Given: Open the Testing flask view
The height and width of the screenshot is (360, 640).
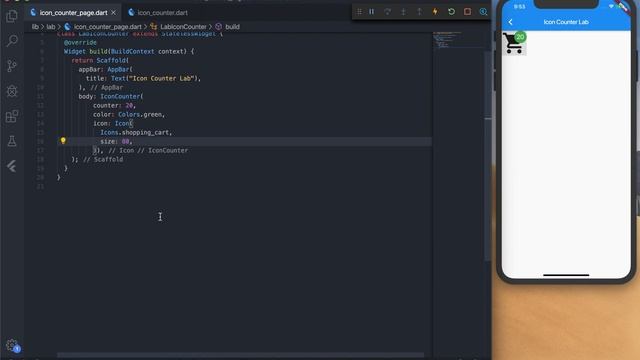Looking at the screenshot, I should point(12,141).
